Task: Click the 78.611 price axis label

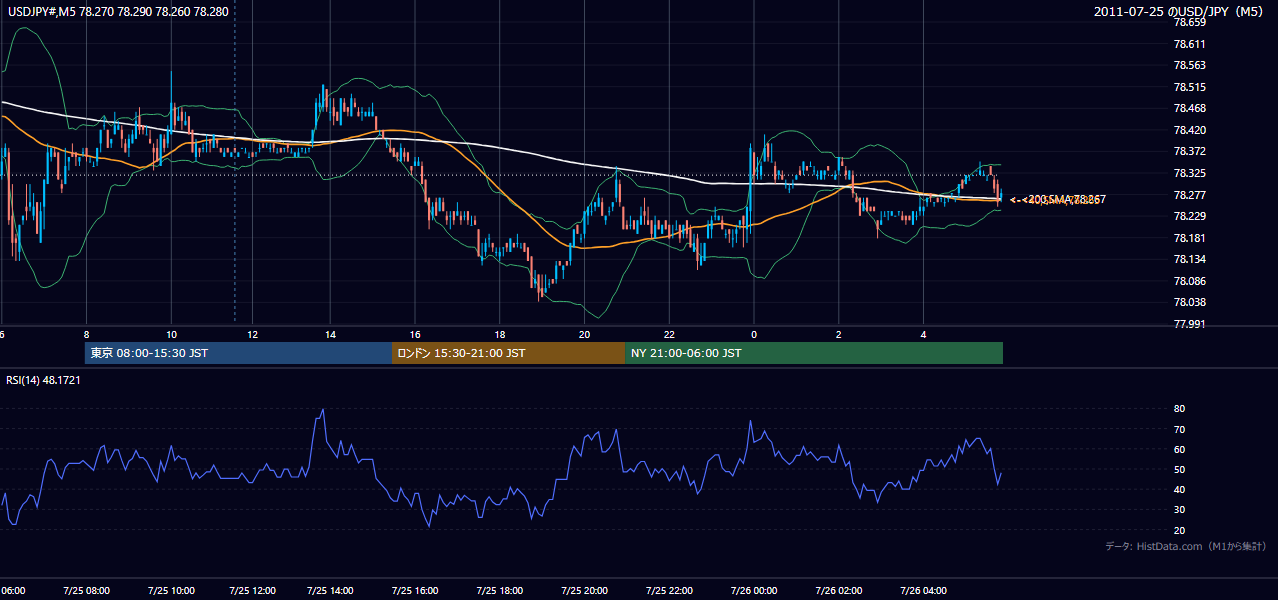Action: (x=1189, y=44)
